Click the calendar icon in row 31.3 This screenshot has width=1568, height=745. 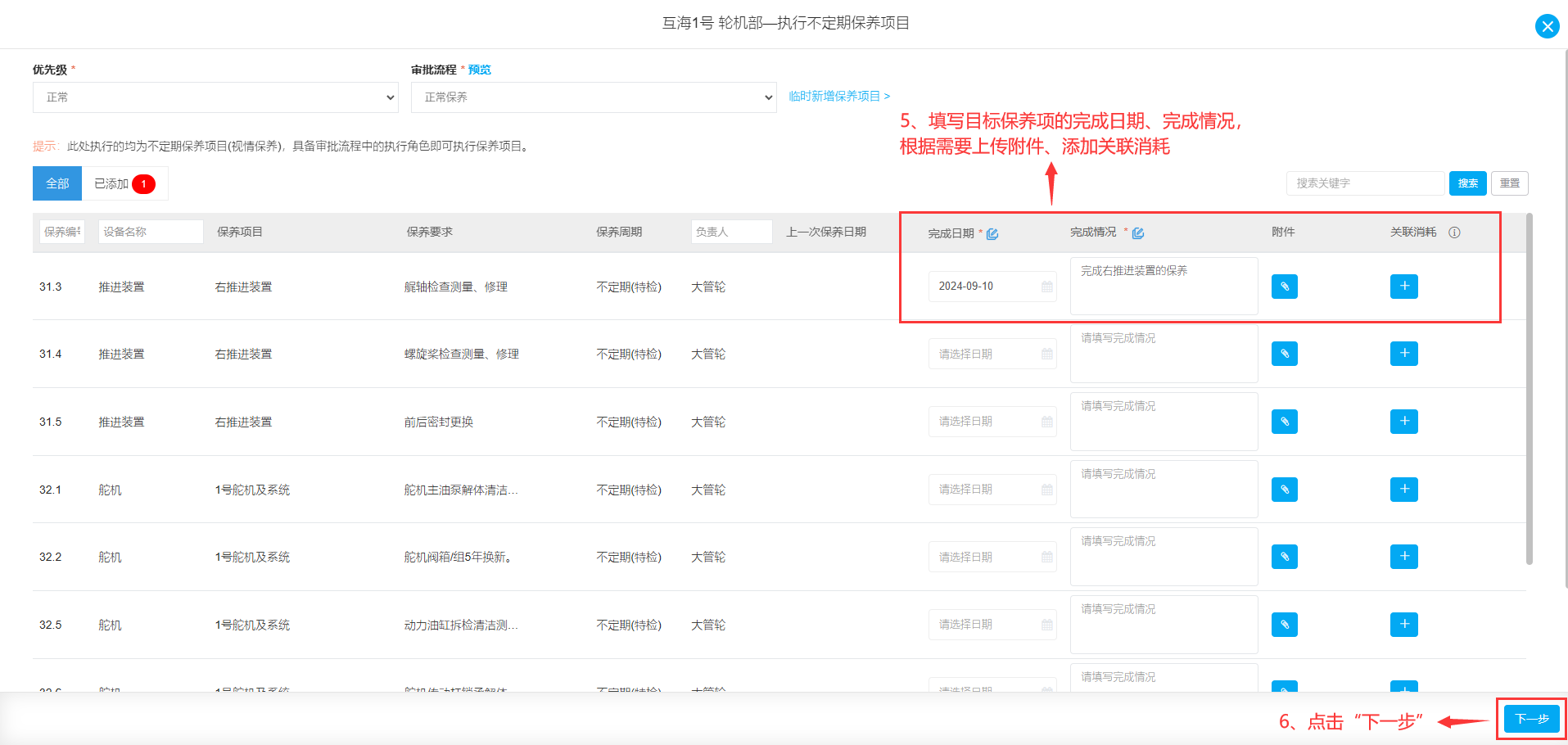coord(1046,287)
